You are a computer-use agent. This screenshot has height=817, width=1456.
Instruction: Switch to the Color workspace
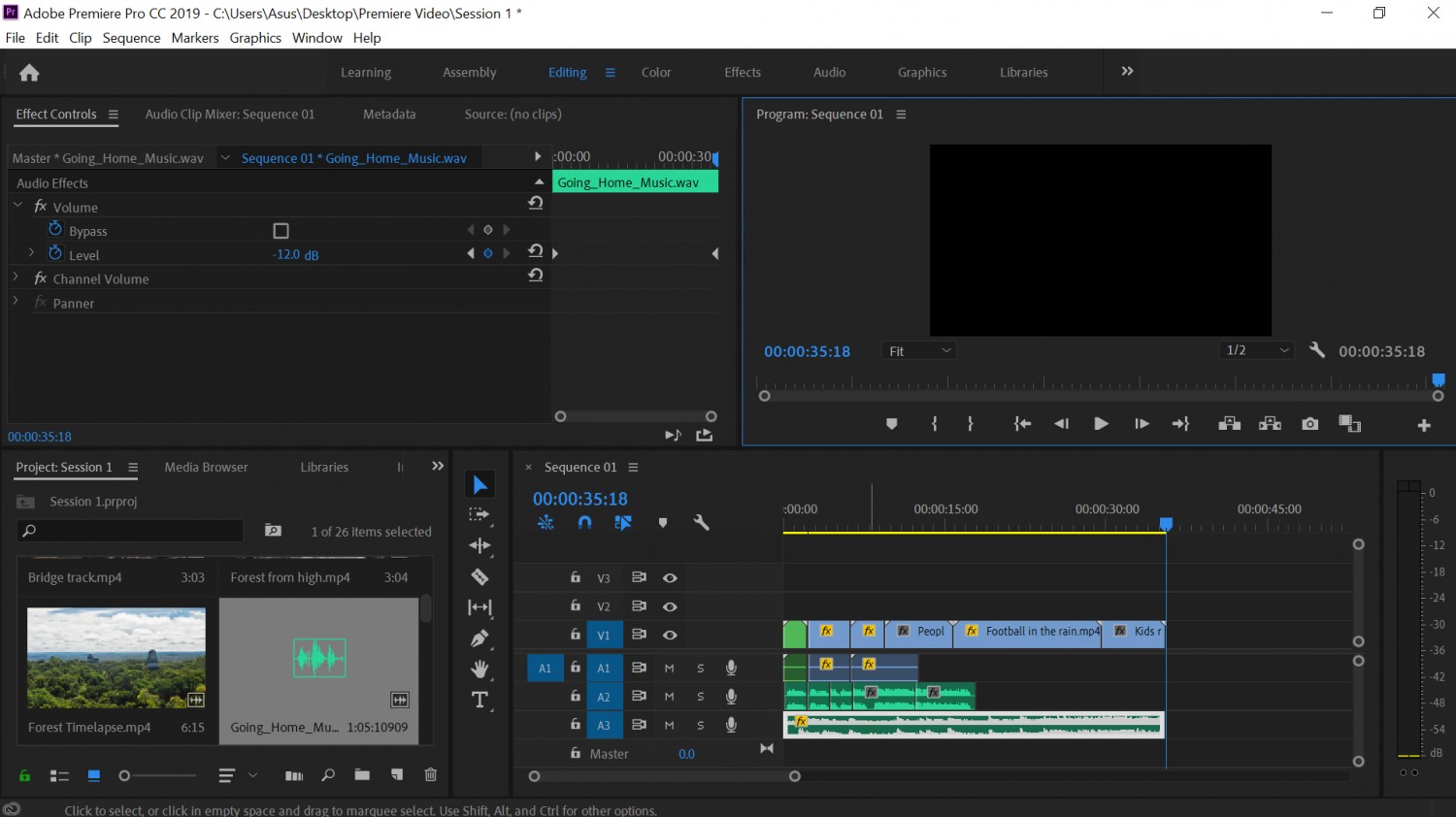[x=656, y=73]
